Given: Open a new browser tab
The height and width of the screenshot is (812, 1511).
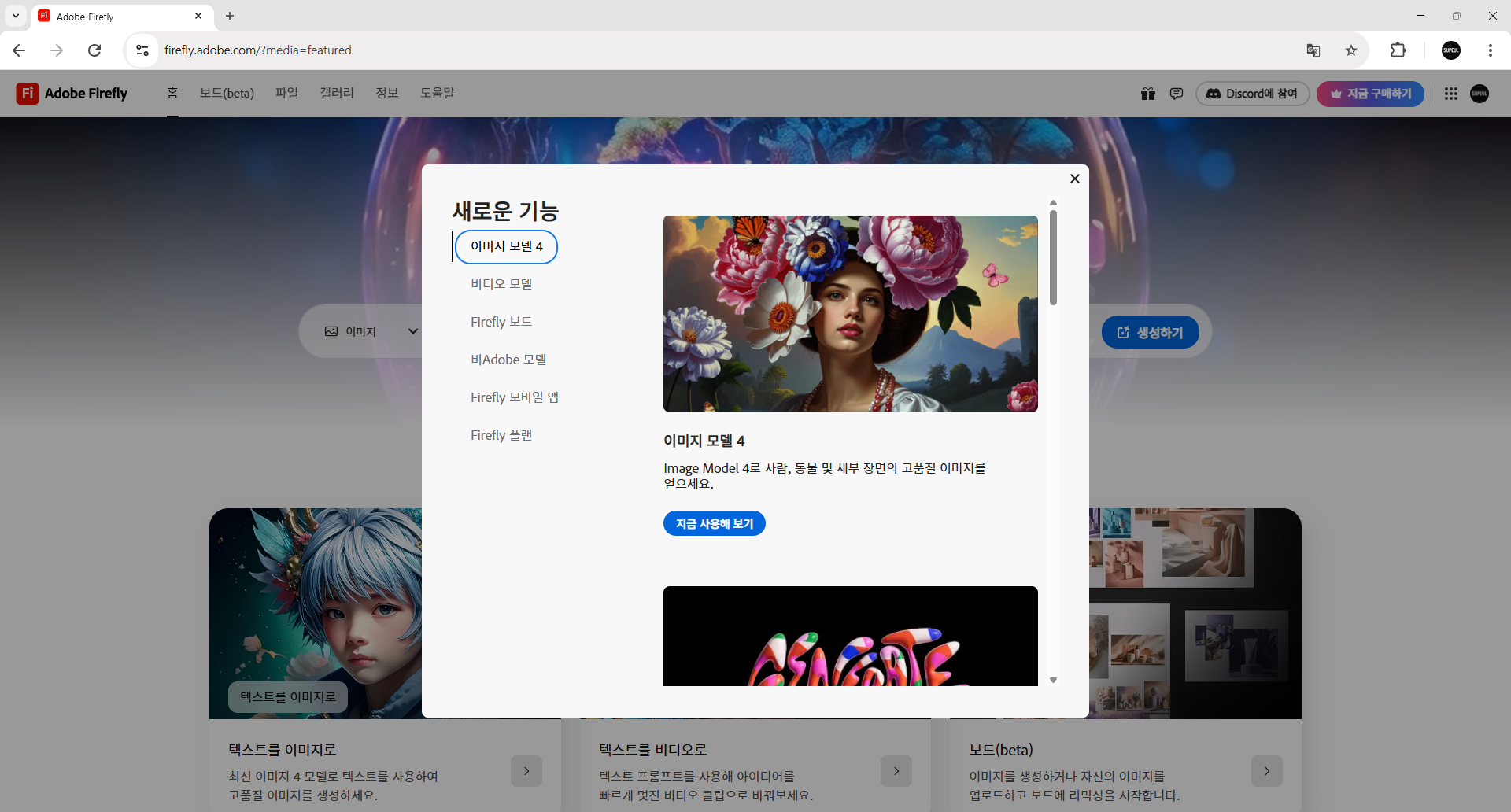Looking at the screenshot, I should tap(230, 16).
